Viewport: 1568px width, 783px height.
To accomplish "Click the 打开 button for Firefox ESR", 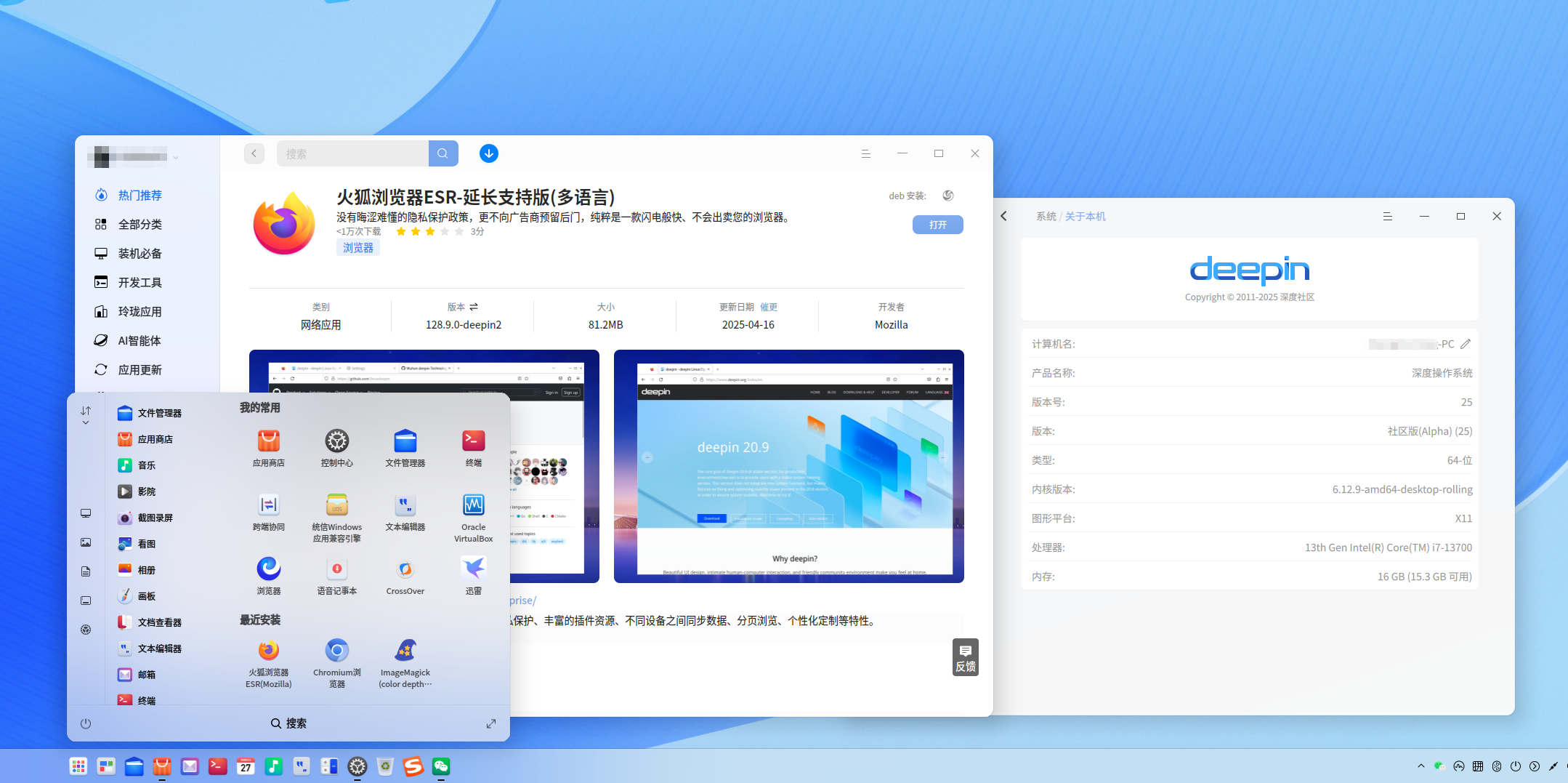I will point(937,225).
